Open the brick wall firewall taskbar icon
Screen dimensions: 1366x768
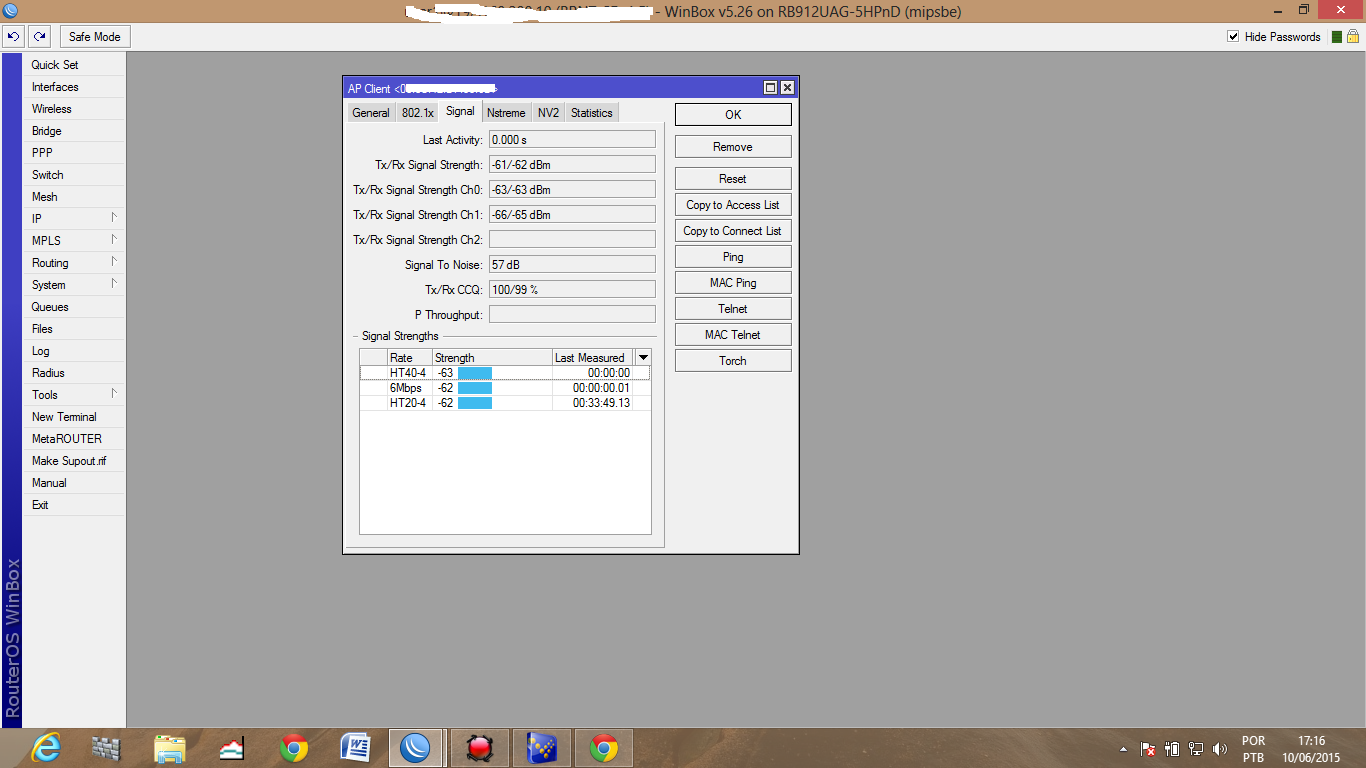[x=106, y=748]
